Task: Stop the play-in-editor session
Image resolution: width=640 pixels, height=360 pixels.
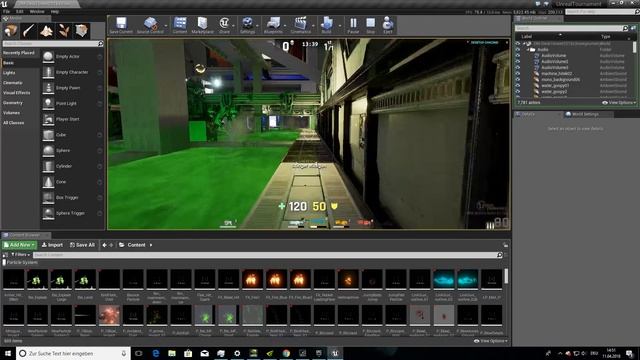Action: point(370,24)
